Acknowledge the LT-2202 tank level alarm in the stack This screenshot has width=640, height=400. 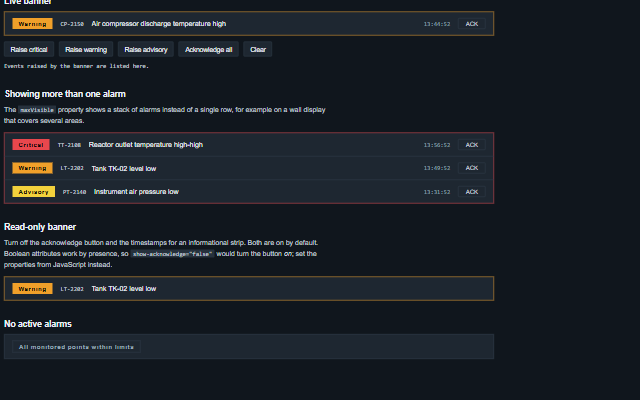click(471, 168)
